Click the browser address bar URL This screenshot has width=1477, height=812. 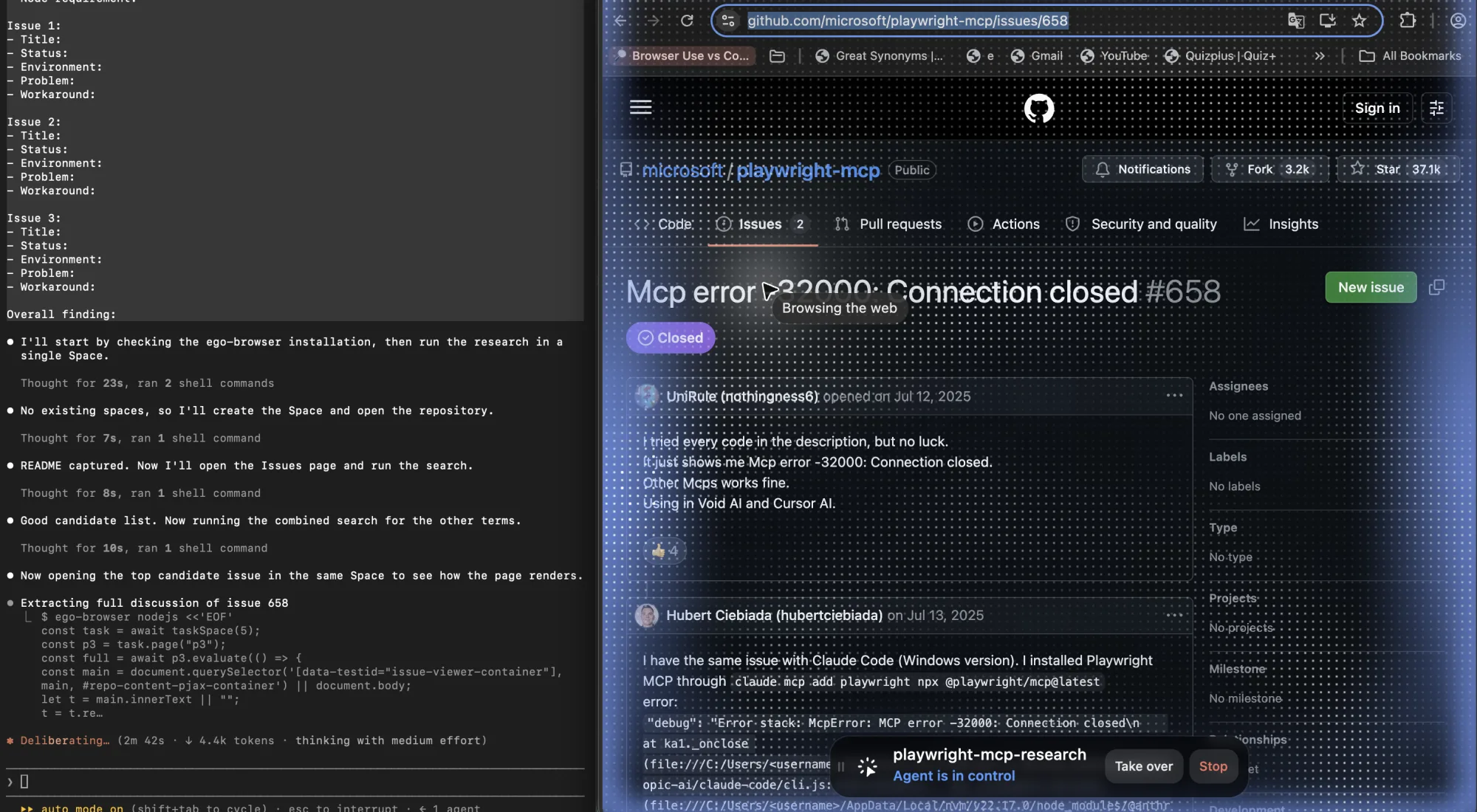tap(907, 21)
